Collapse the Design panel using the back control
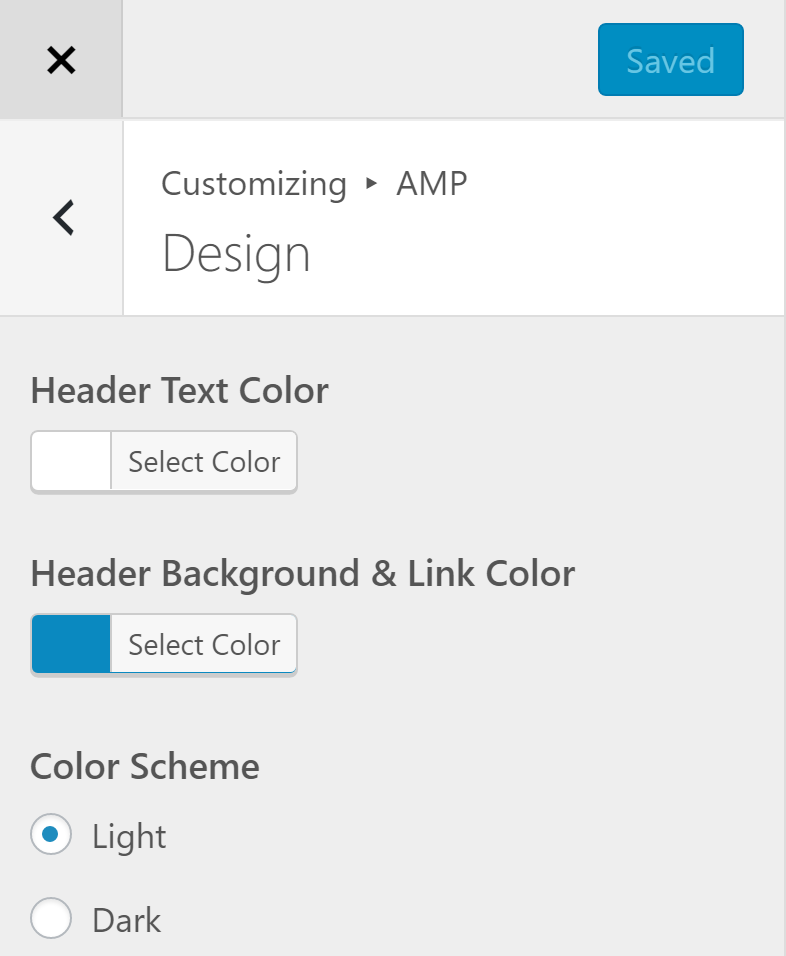 [62, 217]
